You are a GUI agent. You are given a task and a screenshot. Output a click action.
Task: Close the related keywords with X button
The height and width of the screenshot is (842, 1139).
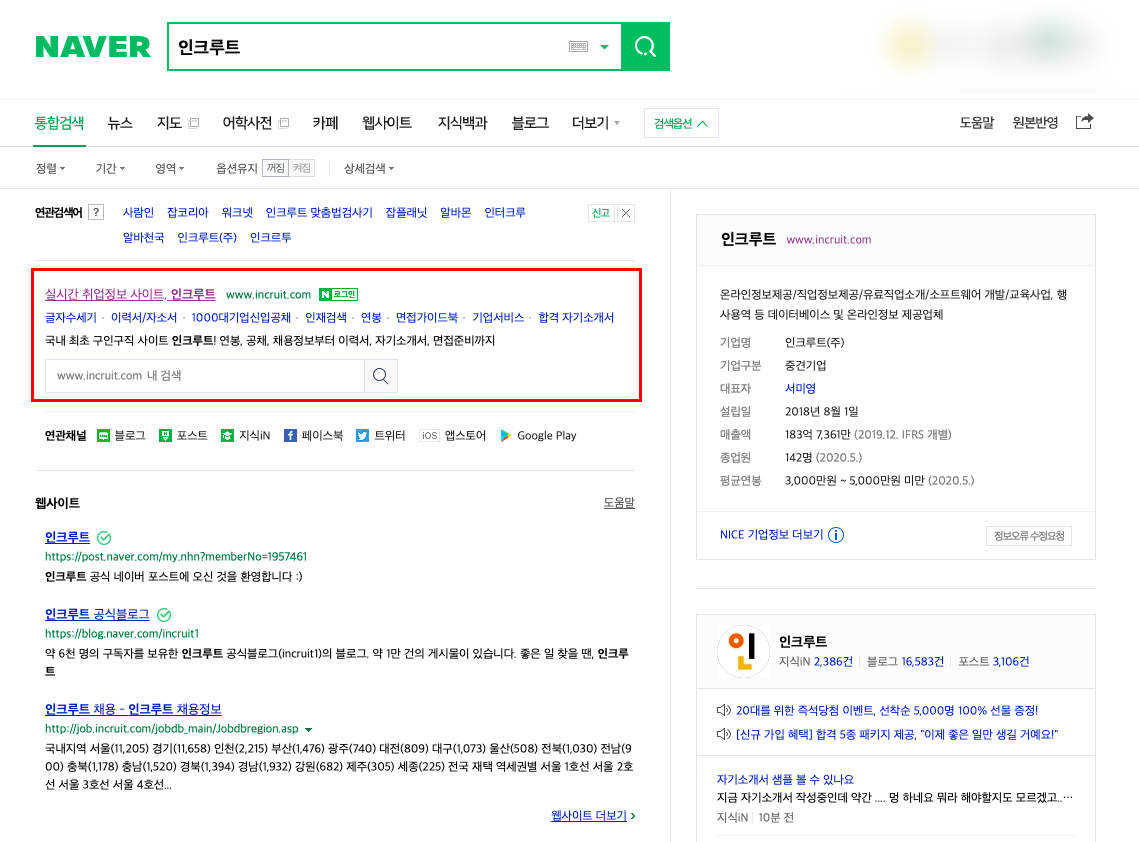coord(626,213)
